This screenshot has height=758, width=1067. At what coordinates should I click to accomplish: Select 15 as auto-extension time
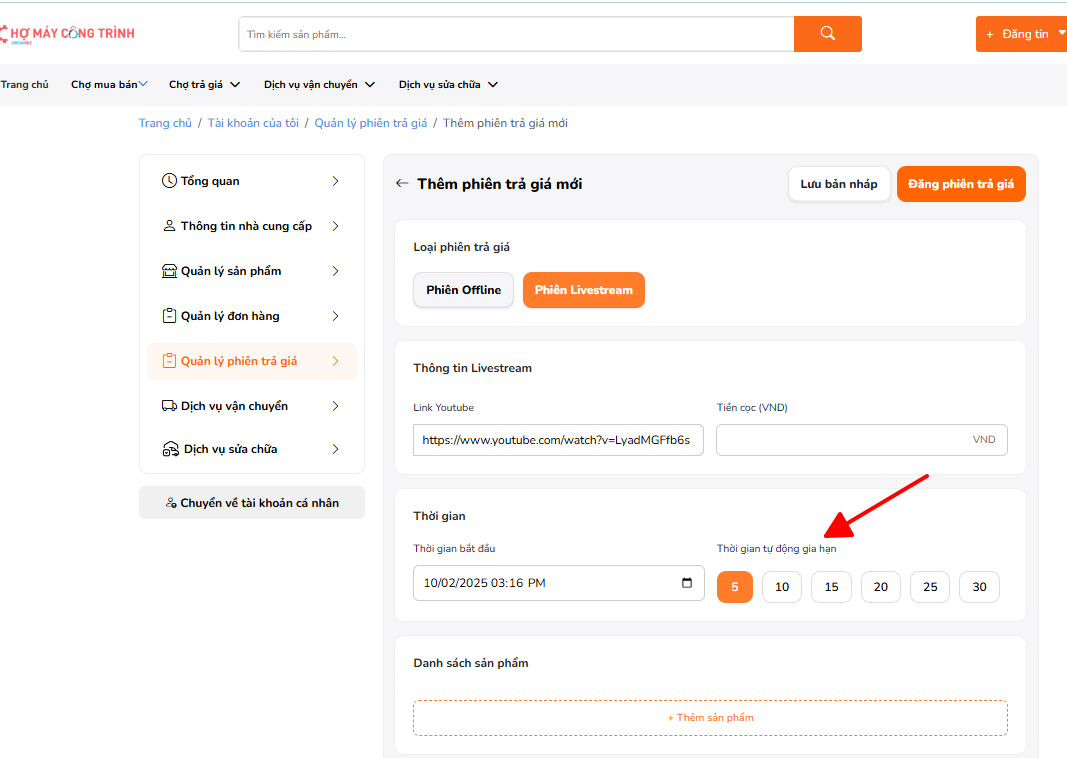(x=831, y=587)
